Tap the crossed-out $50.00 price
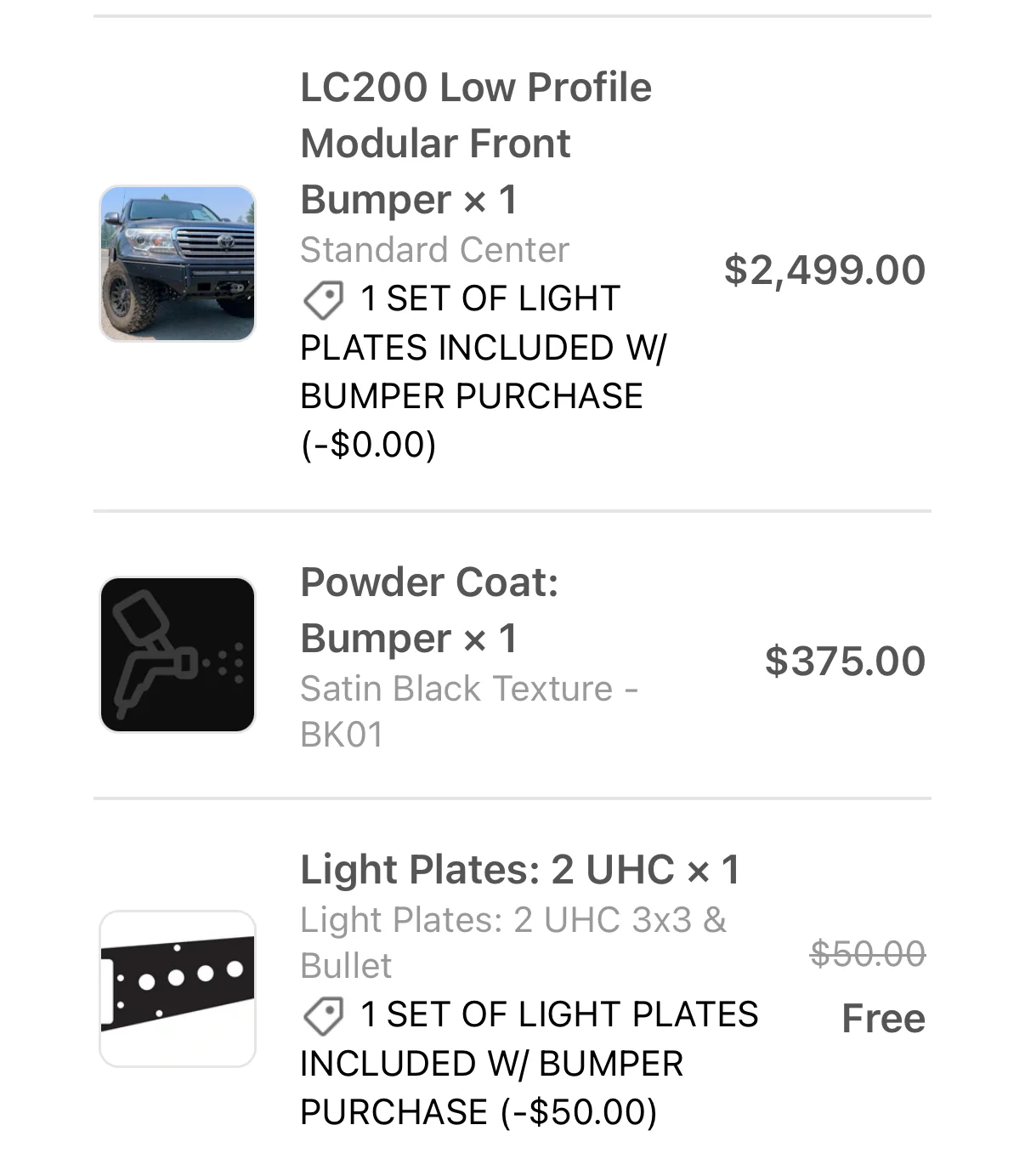 click(x=868, y=953)
